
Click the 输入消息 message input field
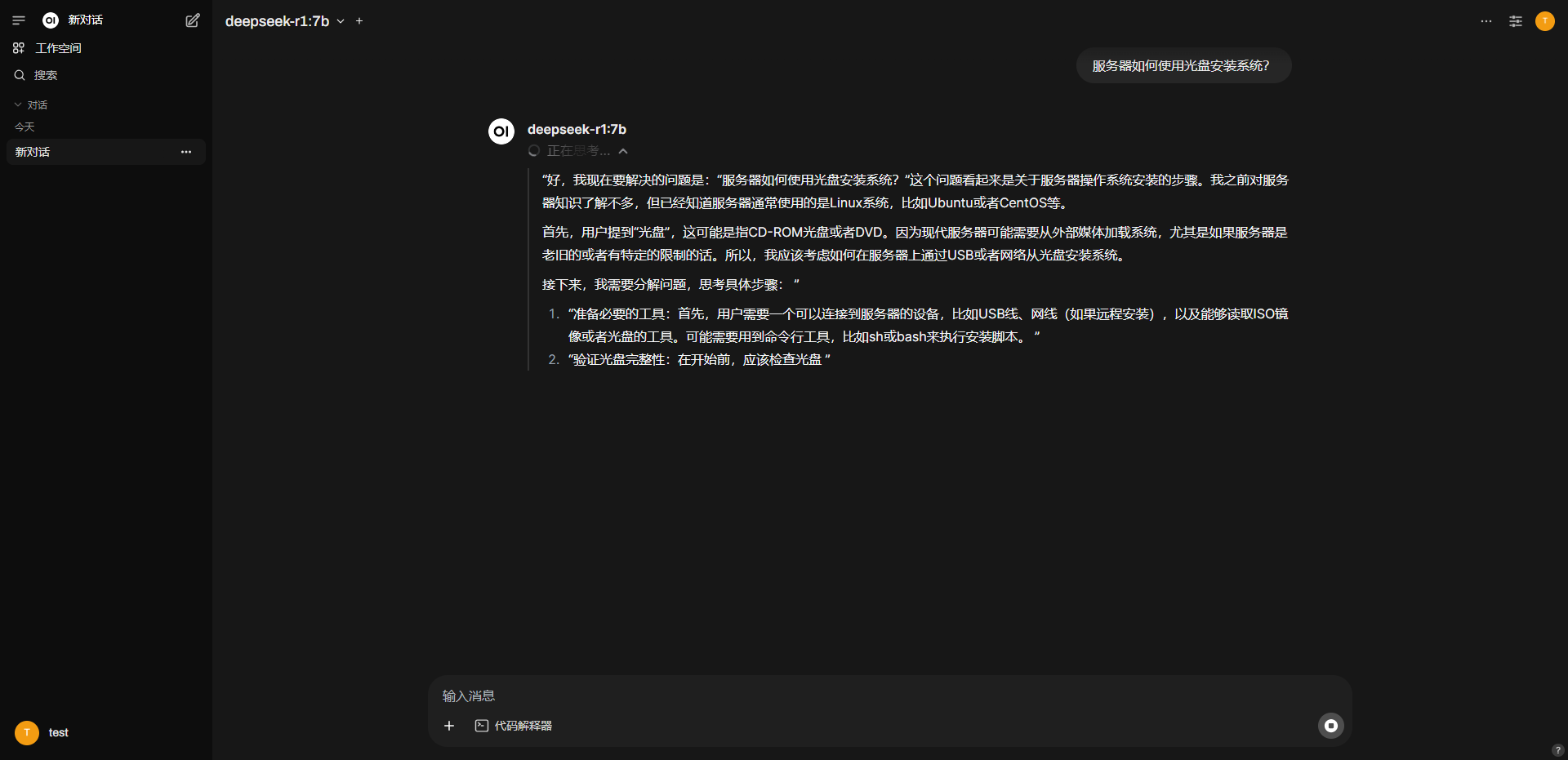tap(889, 696)
